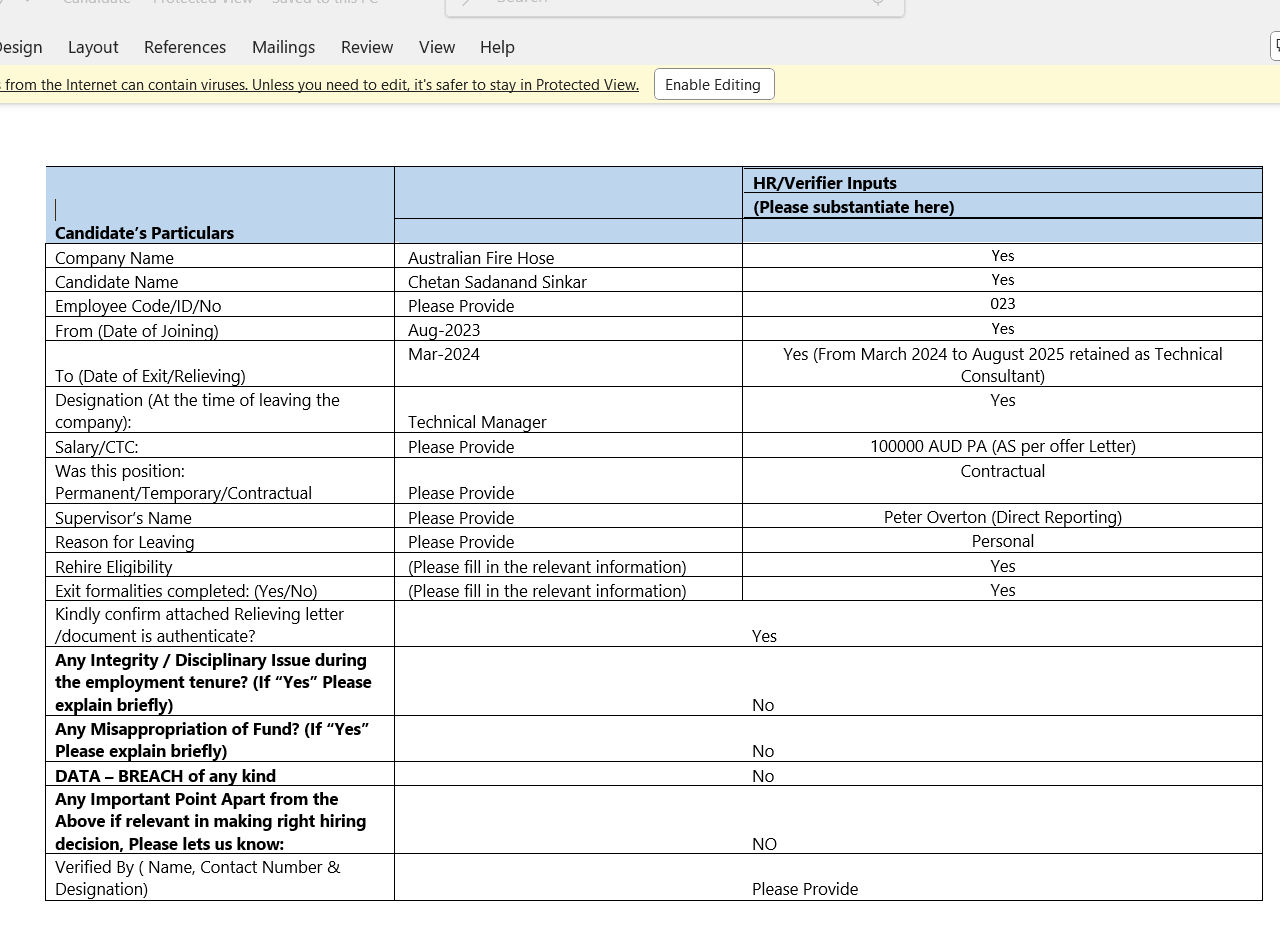Open the Design ribbon tab
1280x927 pixels.
[20, 47]
